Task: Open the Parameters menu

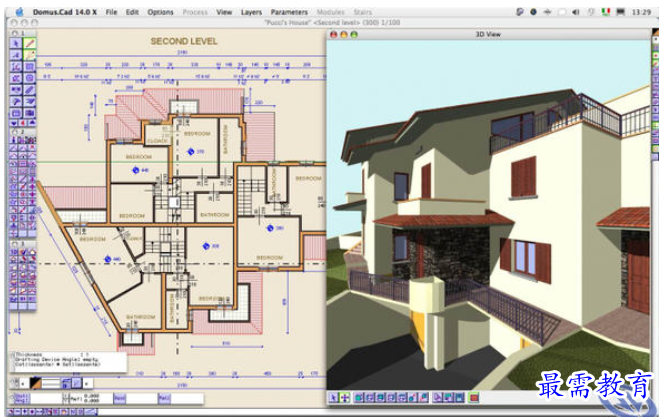Action: coord(289,12)
